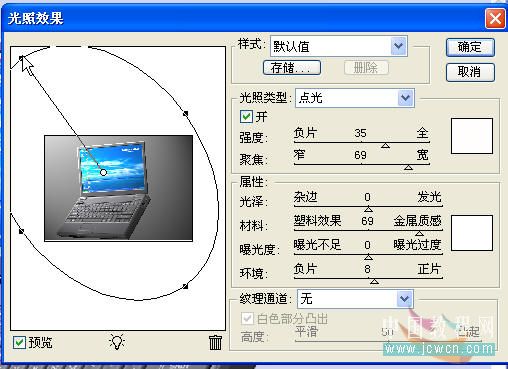The image size is (508, 369).
Task: Close the 光照效果 dialog
Action: 495,18
